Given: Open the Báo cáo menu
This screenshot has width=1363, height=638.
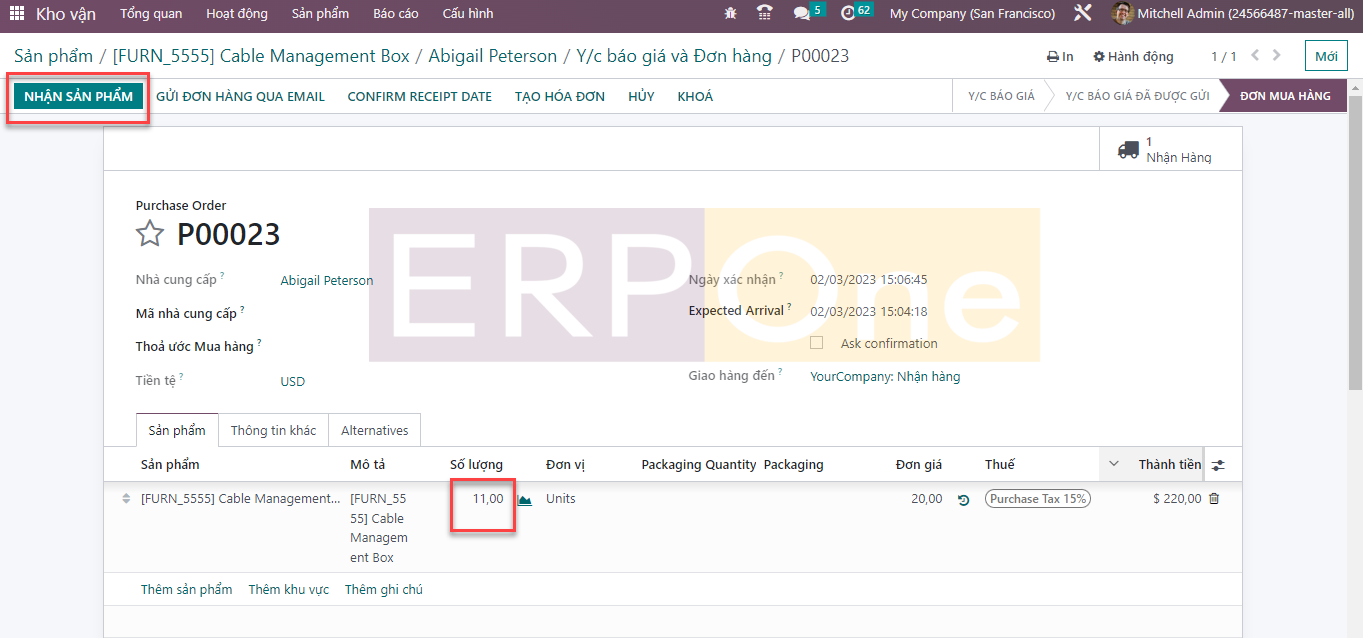Looking at the screenshot, I should 396,14.
